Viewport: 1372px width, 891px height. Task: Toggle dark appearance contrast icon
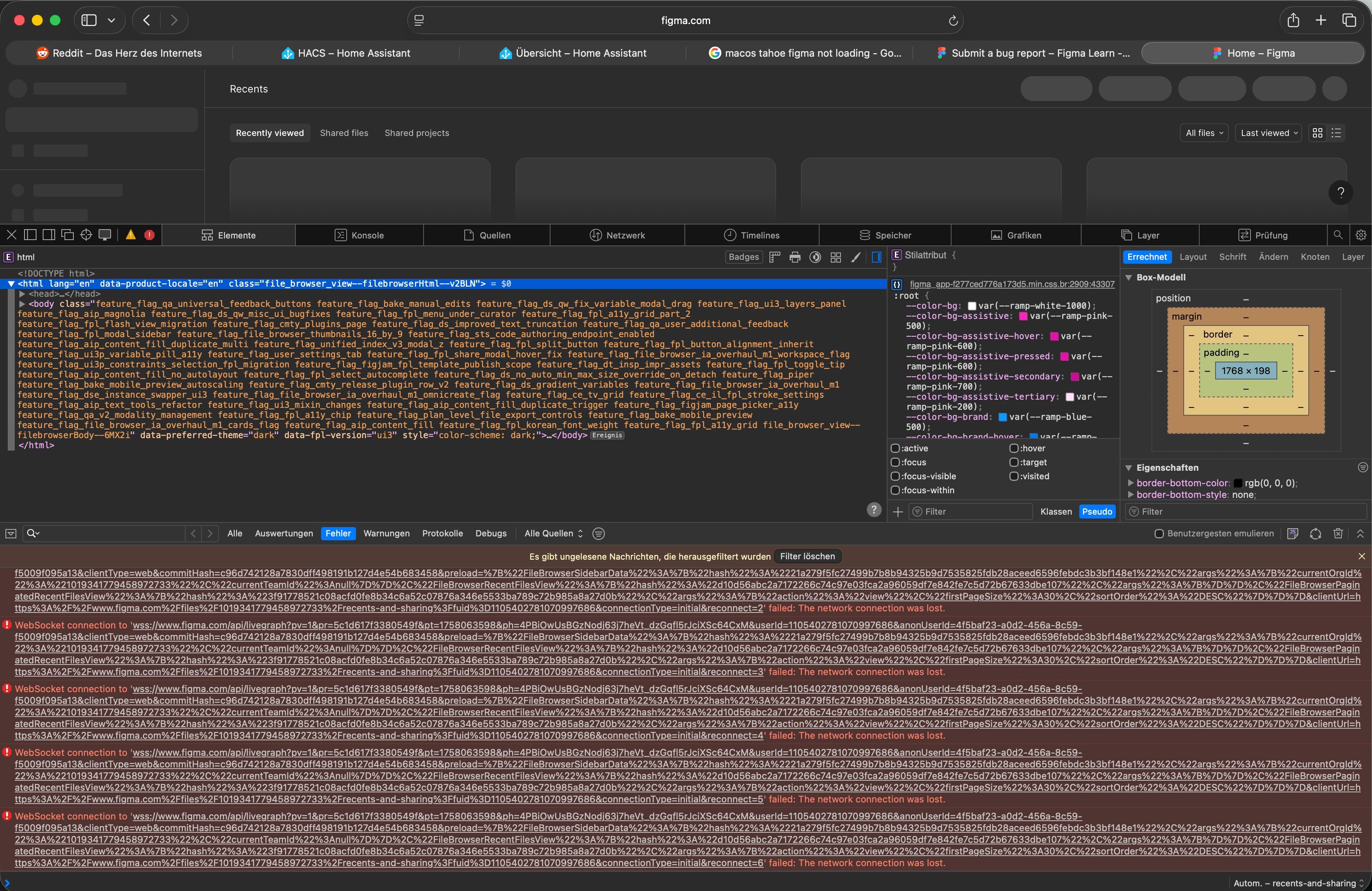[815, 257]
